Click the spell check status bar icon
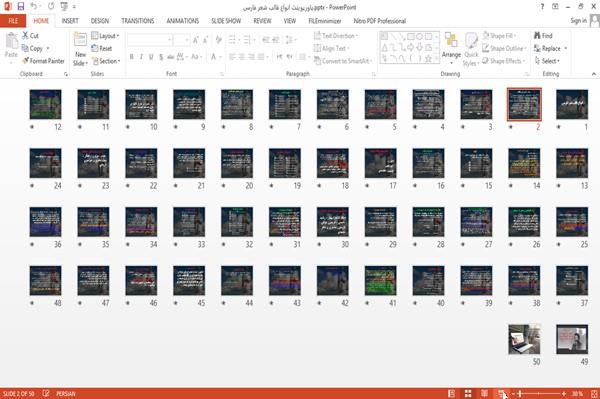600x399 pixels. pyautogui.click(x=46, y=393)
